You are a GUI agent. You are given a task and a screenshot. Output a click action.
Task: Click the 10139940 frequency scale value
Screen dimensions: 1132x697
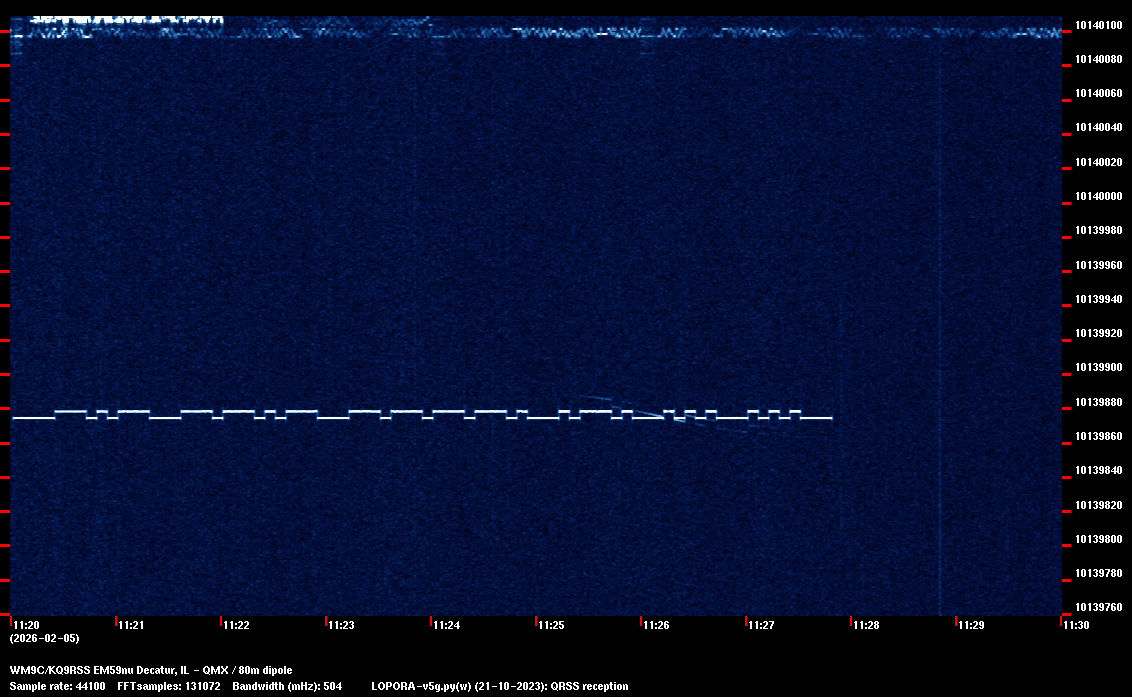pyautogui.click(x=1097, y=299)
